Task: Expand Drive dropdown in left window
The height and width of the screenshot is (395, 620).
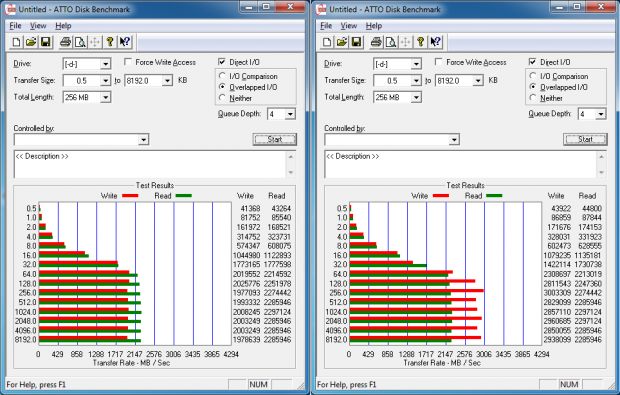Action: pos(106,64)
